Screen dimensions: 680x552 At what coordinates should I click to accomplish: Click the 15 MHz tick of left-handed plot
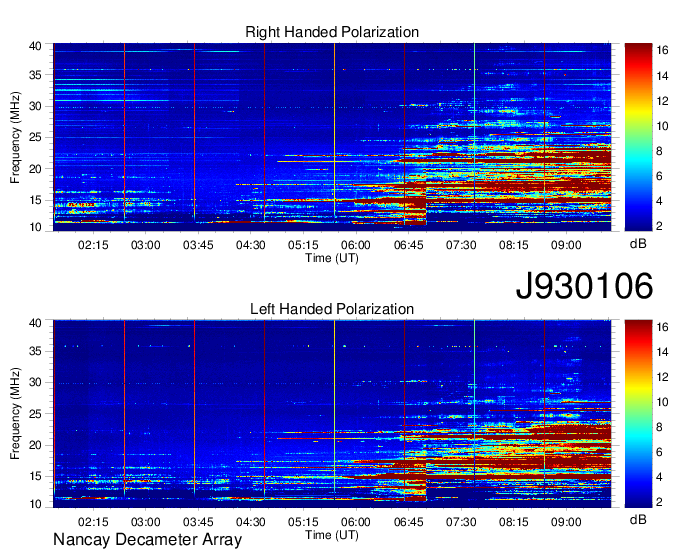[35, 477]
